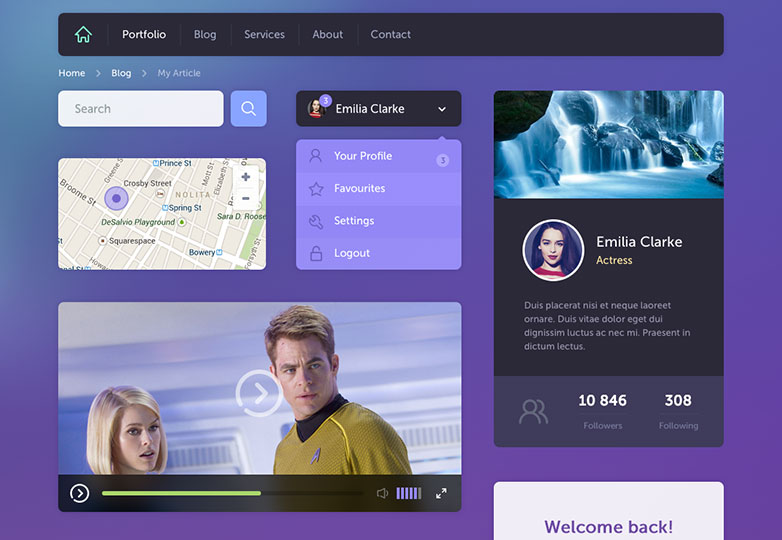
Task: Select Favourites in the user menu
Action: tap(359, 188)
